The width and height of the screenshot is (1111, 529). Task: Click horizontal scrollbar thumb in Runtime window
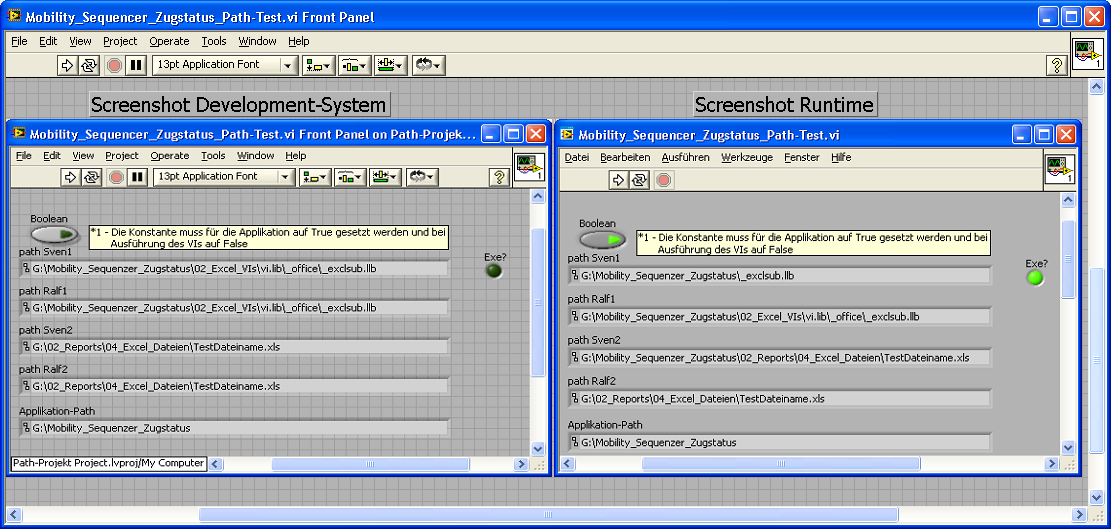click(781, 463)
